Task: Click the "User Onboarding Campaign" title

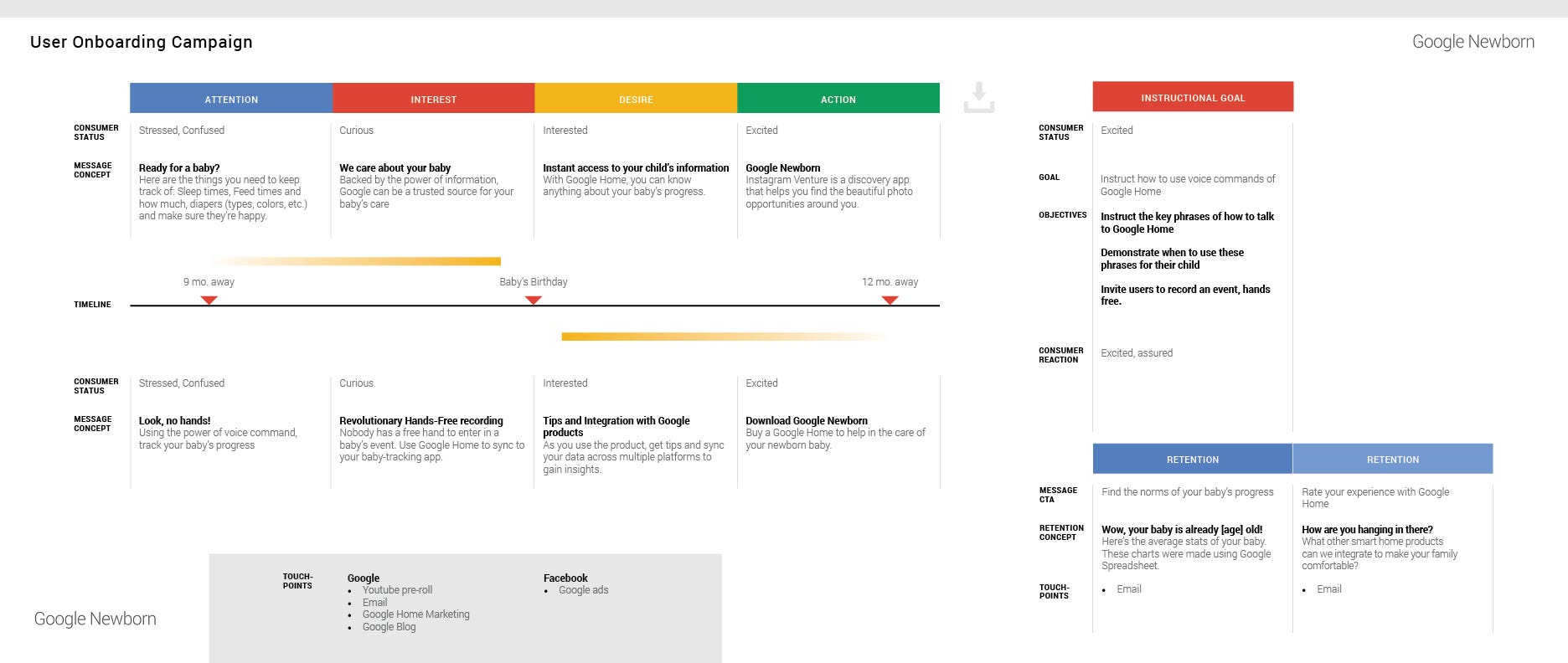Action: click(x=142, y=42)
